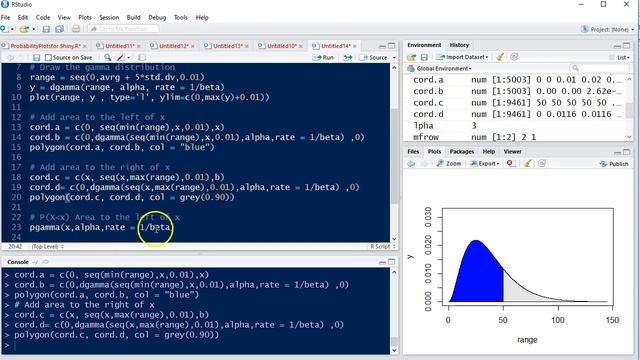Open Global Environment selector
The height and width of the screenshot is (360, 640).
click(439, 69)
